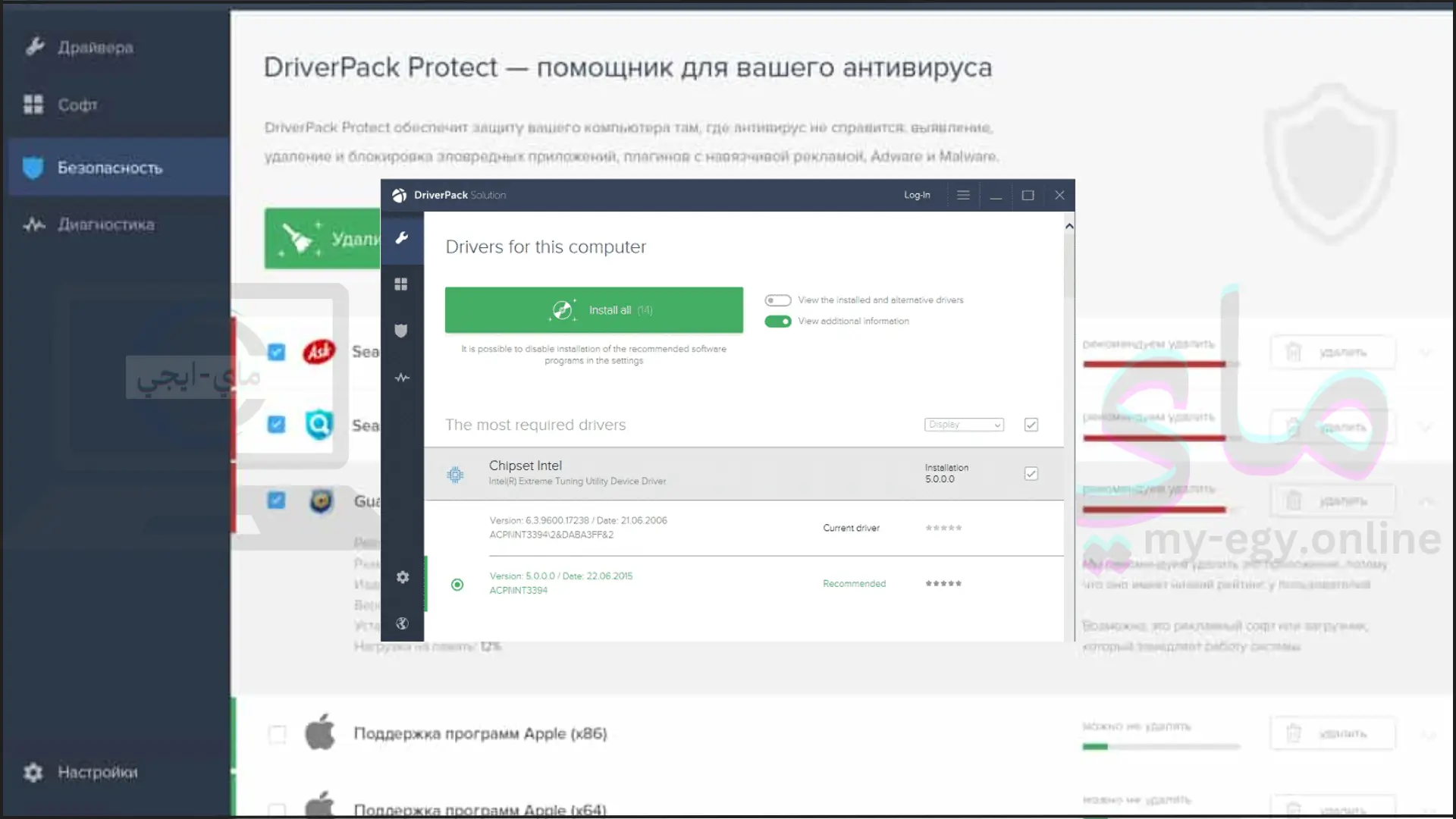Click удалить button in the second removal row
This screenshot has width=1456, height=819.
pyautogui.click(x=1332, y=428)
